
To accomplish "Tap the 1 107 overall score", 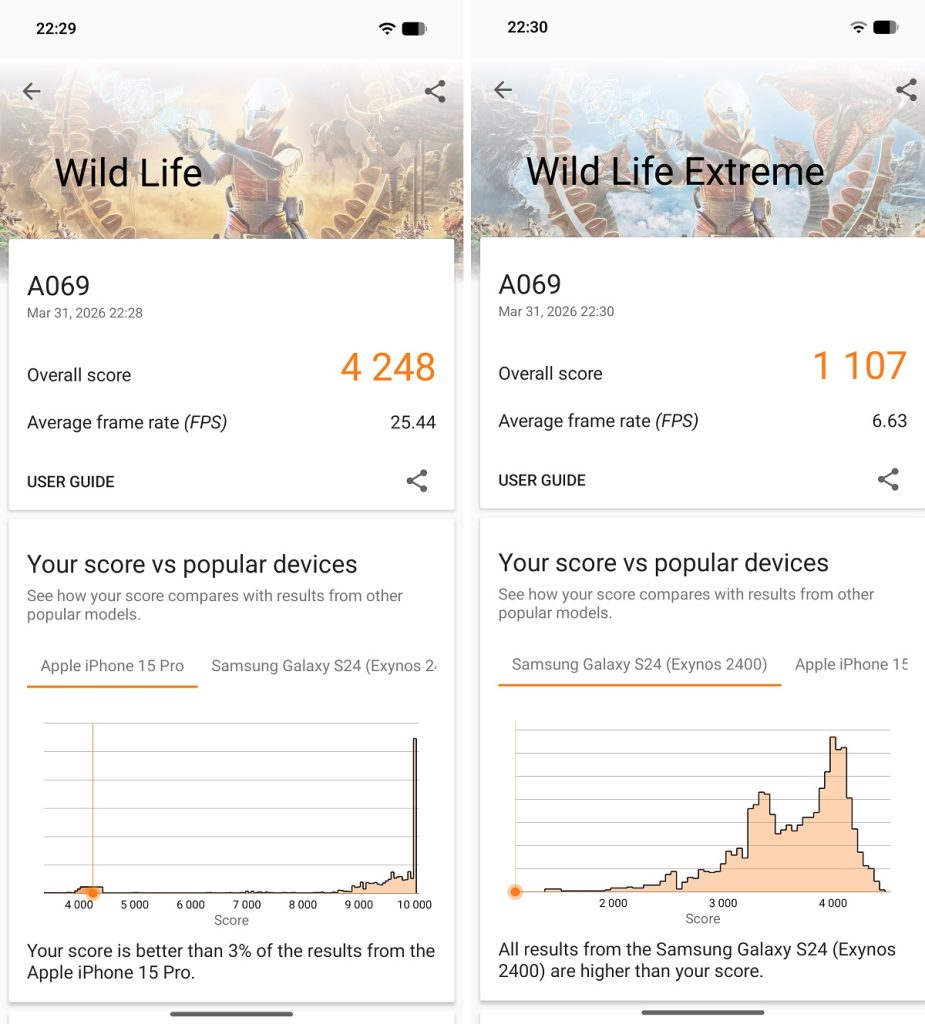I will click(859, 366).
